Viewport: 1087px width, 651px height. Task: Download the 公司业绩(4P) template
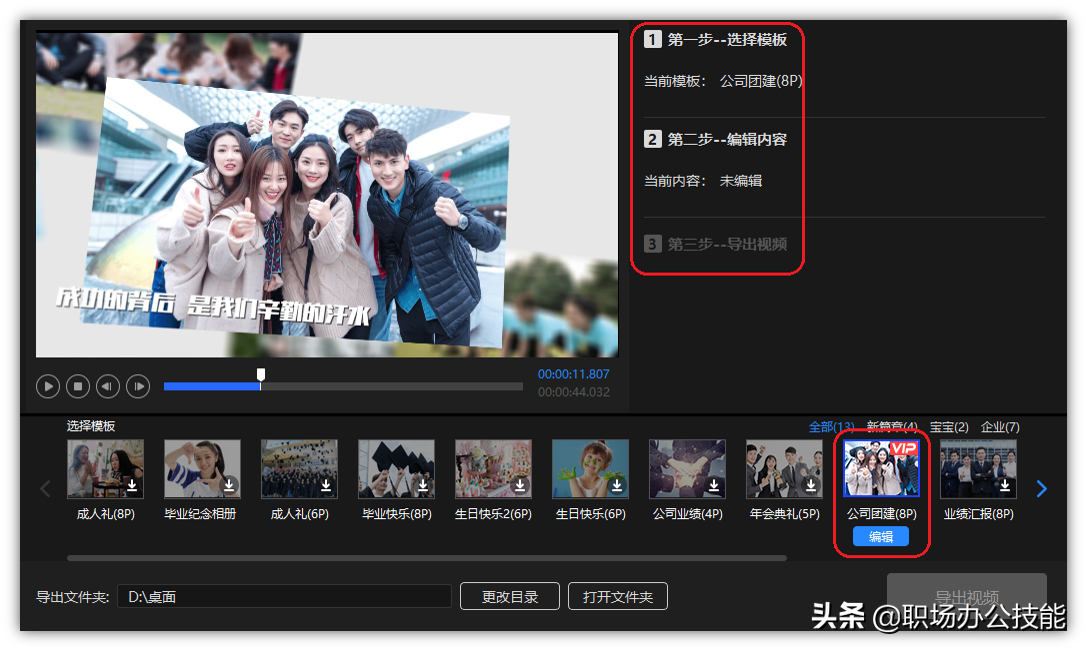coord(714,486)
